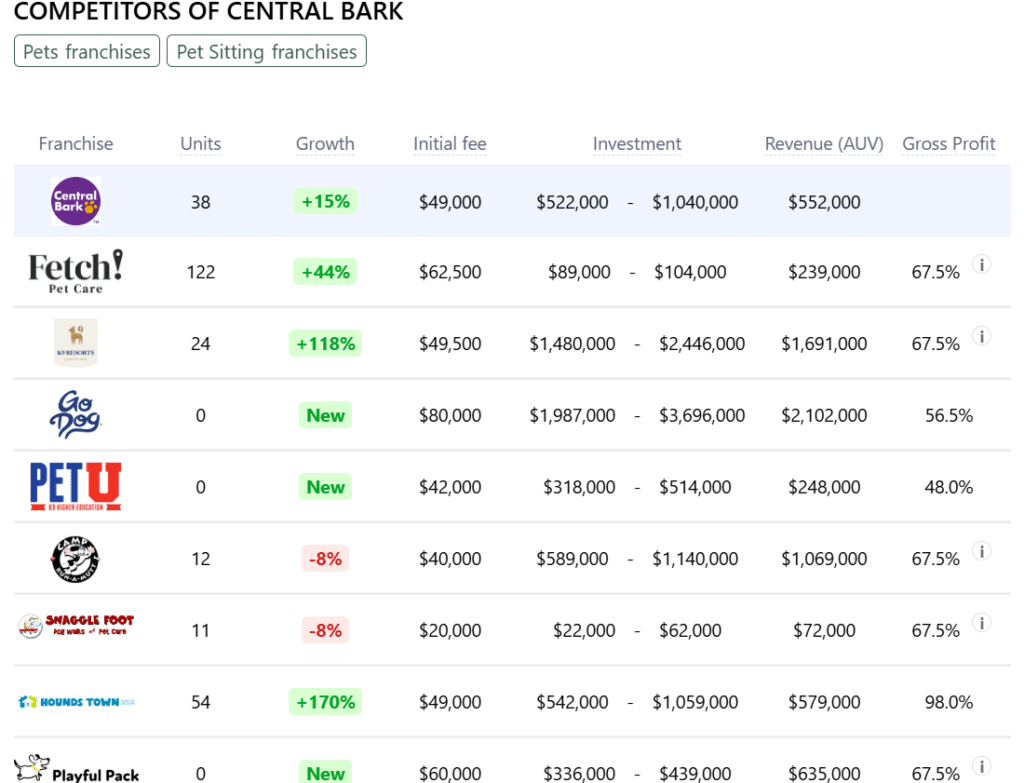Screen dimensions: 1024x783
Task: Select the 122 units value
Action: [200, 272]
